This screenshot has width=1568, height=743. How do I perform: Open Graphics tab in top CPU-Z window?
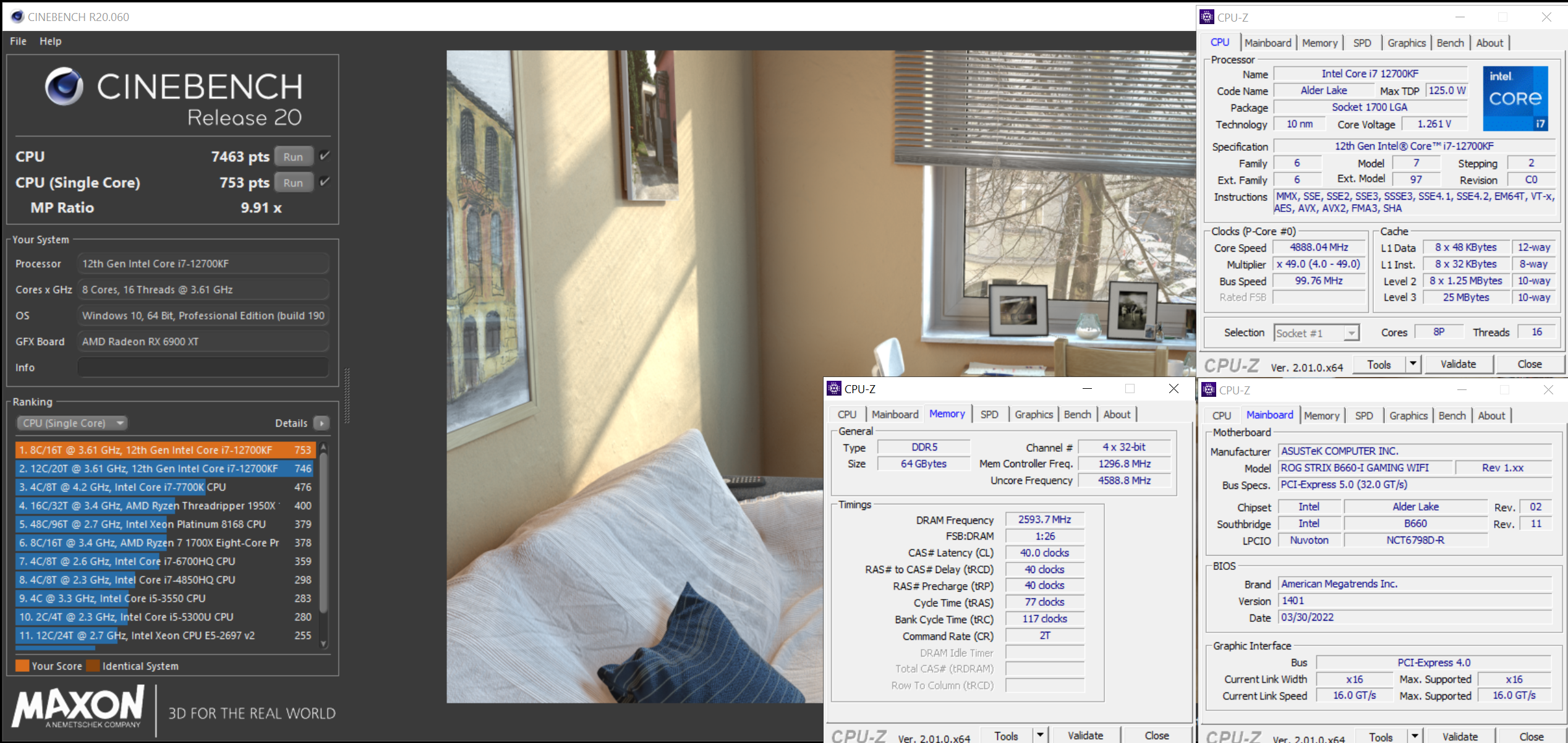pyautogui.click(x=1406, y=43)
